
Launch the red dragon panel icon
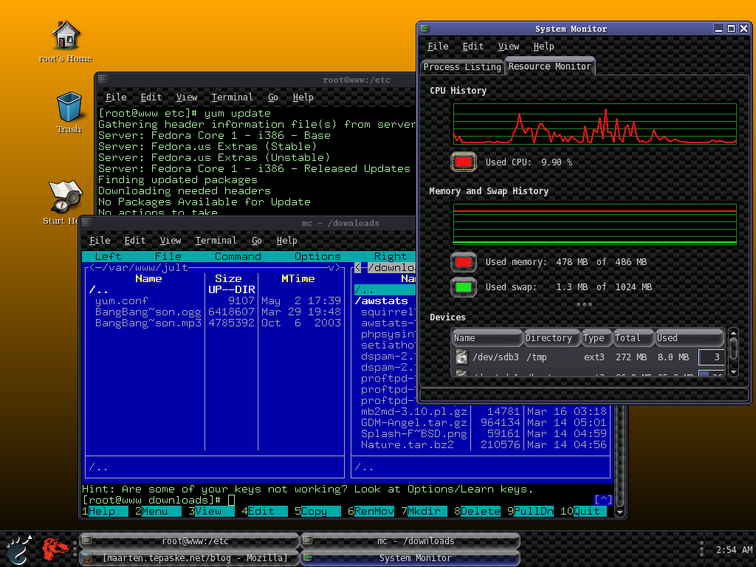coord(54,548)
